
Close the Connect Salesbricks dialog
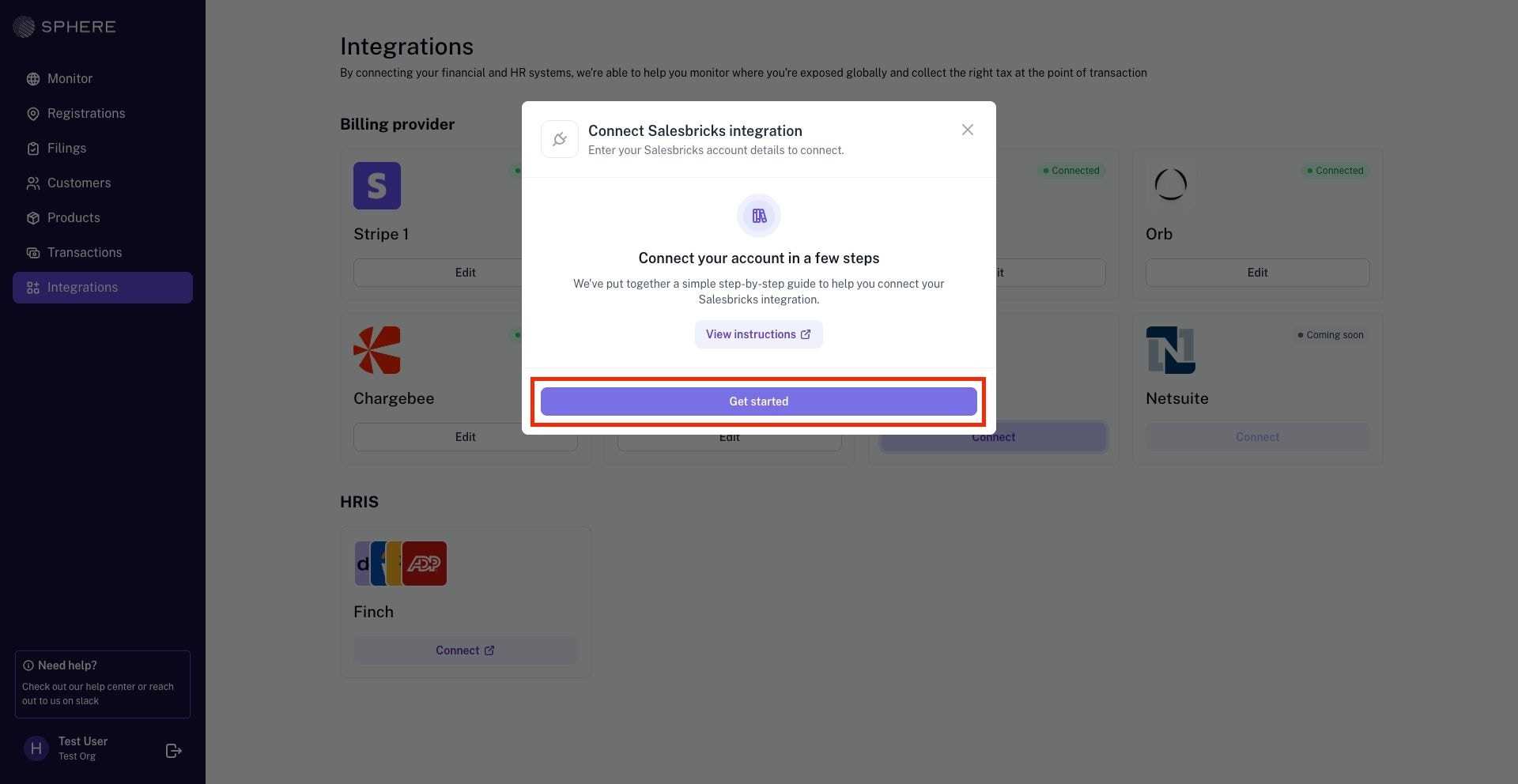968,130
